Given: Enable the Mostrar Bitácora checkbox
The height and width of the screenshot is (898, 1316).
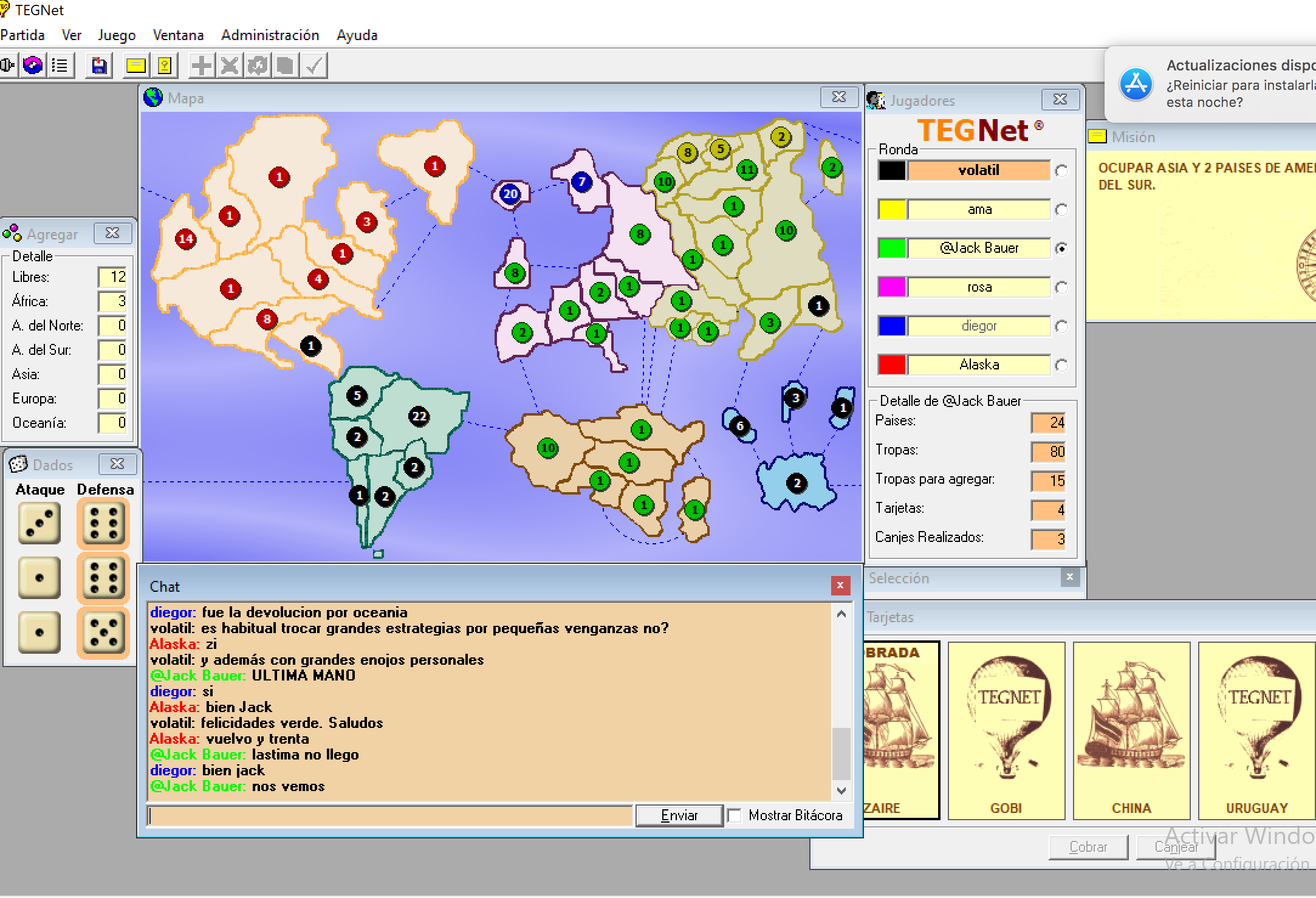Looking at the screenshot, I should click(x=735, y=815).
